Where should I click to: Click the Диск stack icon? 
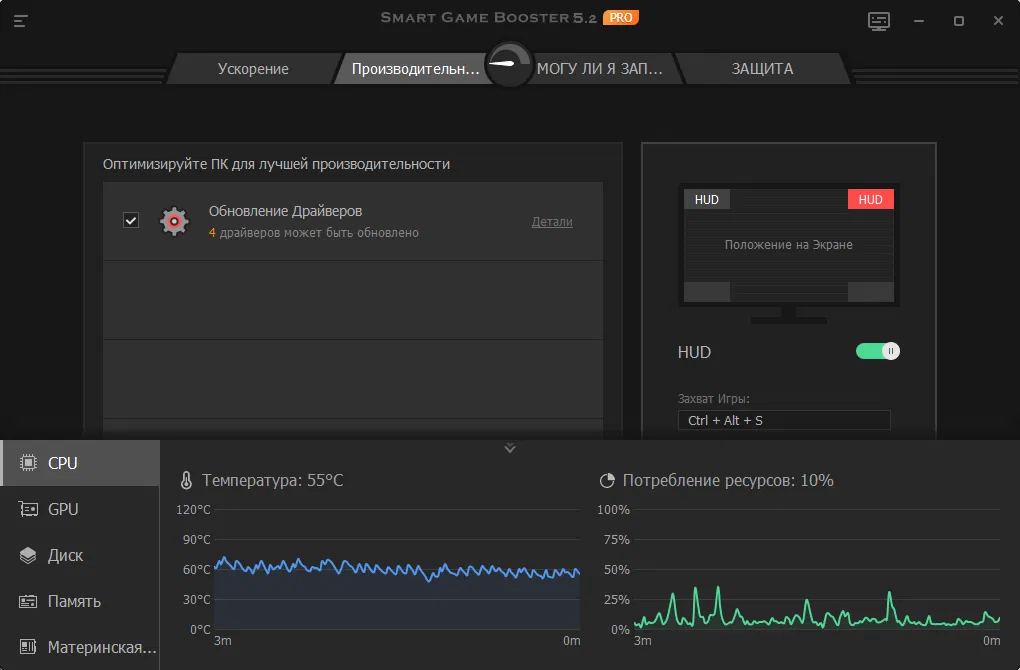(28, 555)
